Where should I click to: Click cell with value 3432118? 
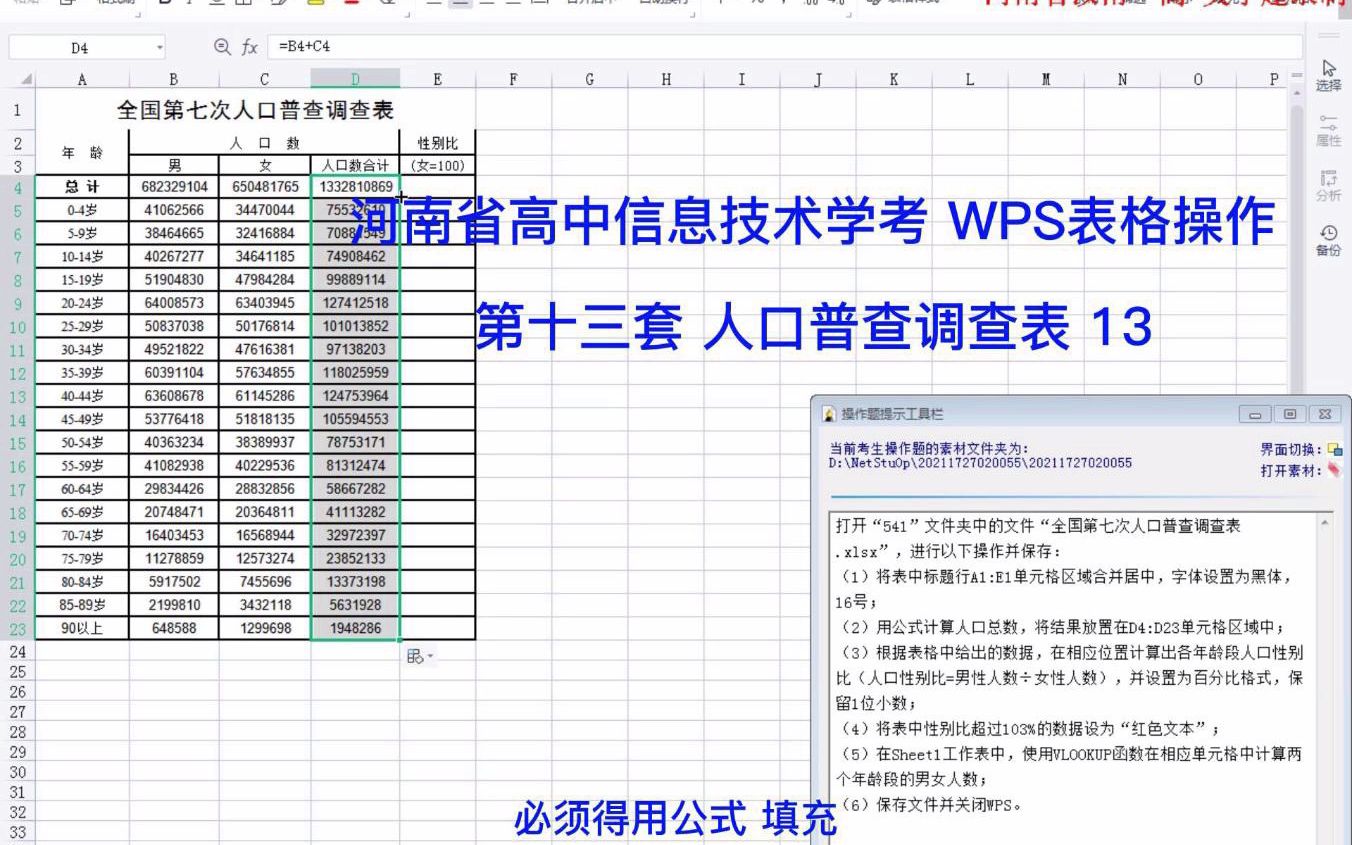tap(265, 605)
